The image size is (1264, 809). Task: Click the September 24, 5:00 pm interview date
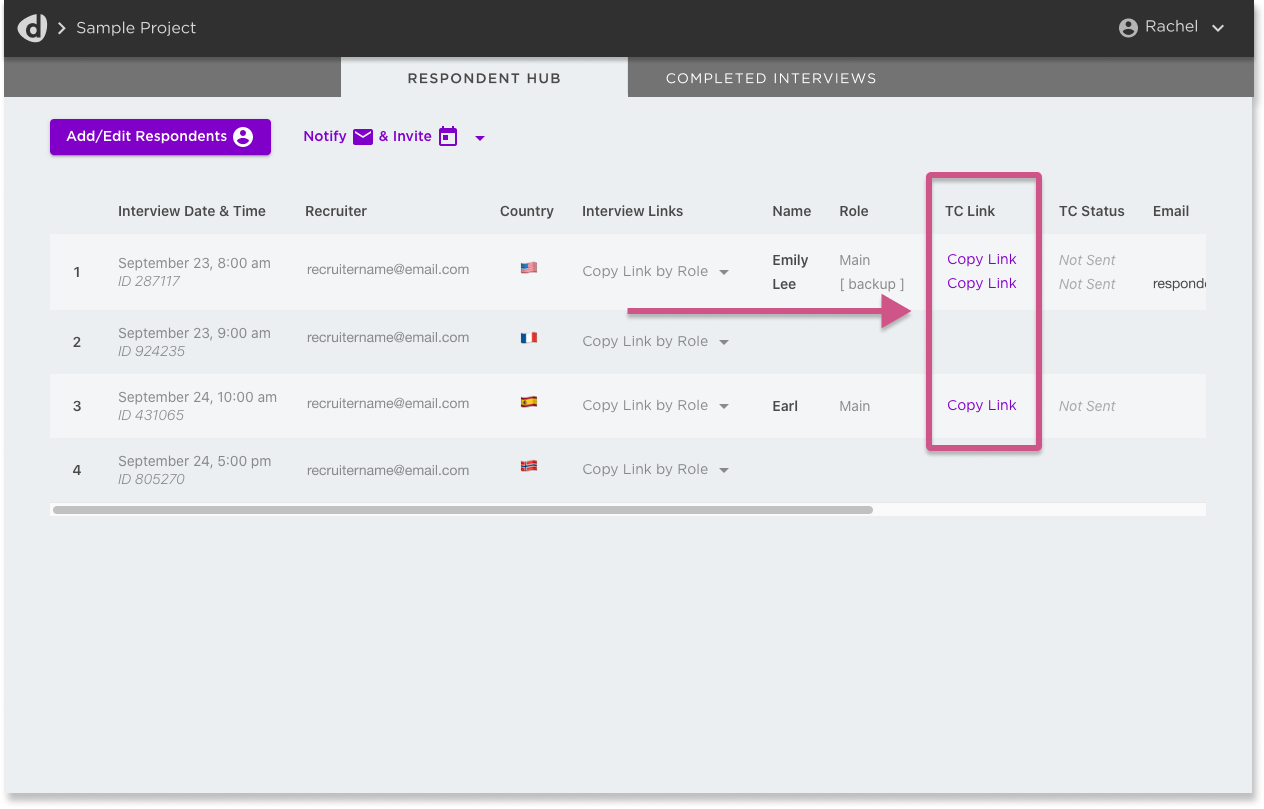point(194,461)
